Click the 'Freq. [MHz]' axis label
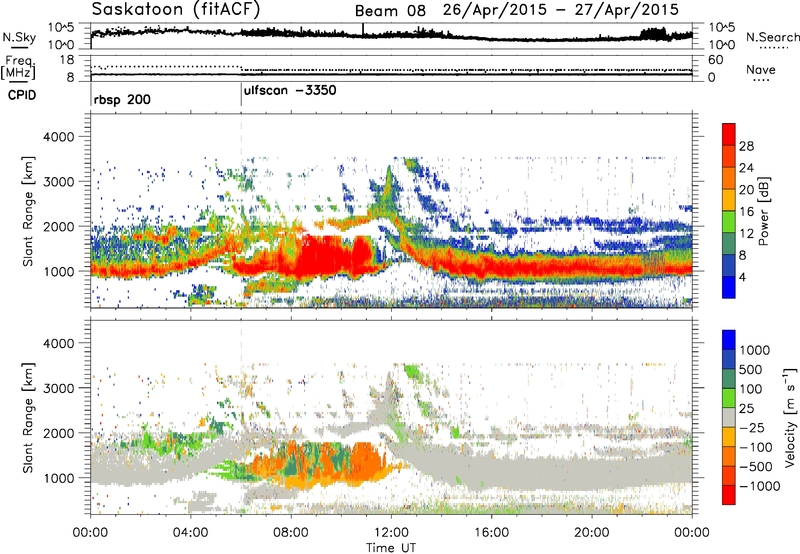Screen dimensions: 800x554 [18, 68]
